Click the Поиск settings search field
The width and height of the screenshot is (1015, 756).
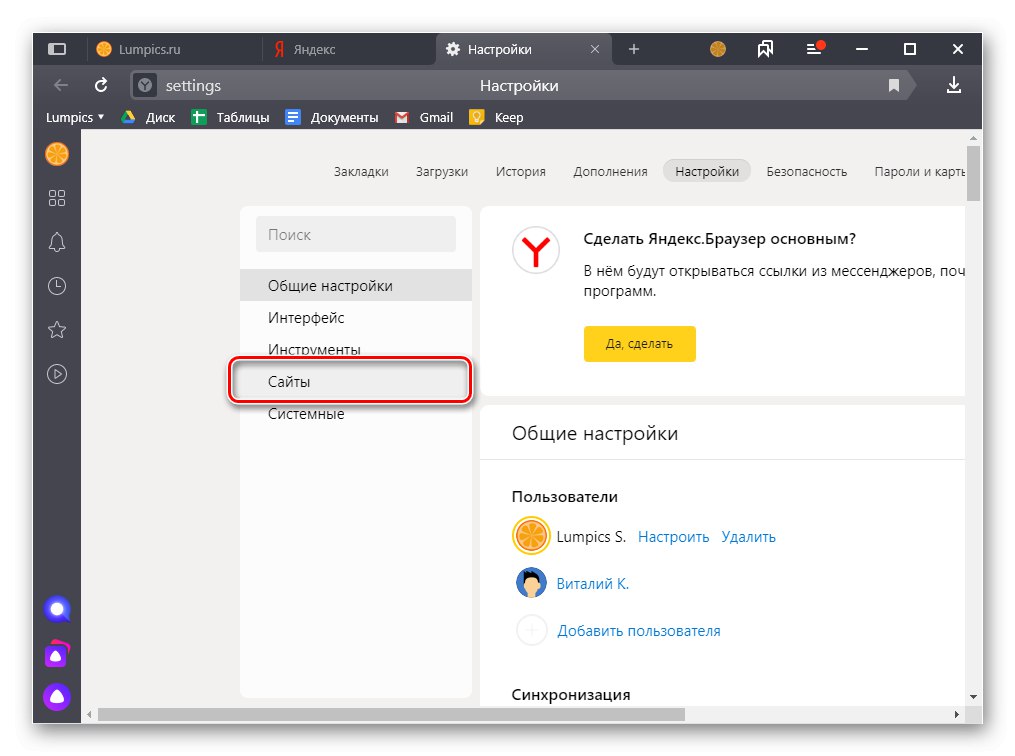(x=355, y=234)
